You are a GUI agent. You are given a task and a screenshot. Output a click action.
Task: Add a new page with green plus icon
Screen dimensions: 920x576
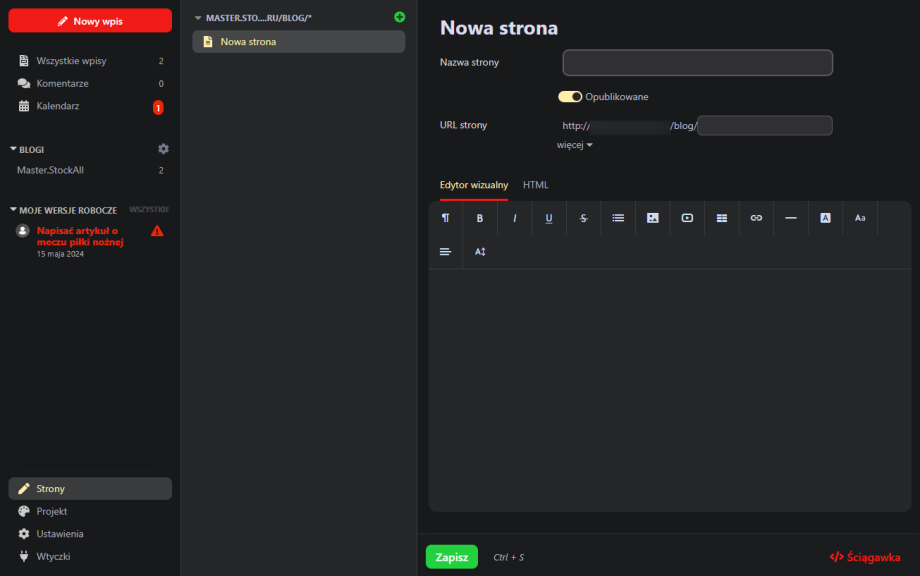click(x=400, y=17)
